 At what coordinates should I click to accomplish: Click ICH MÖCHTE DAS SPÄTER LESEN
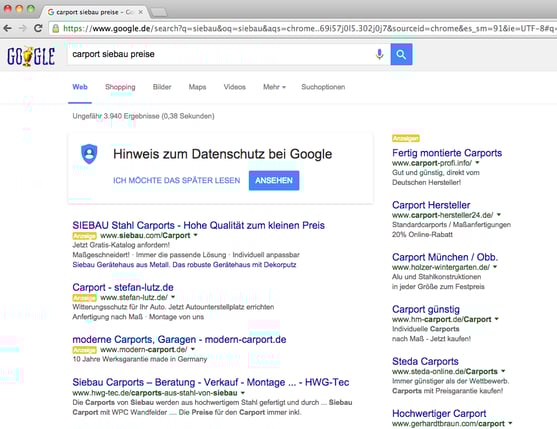click(177, 180)
